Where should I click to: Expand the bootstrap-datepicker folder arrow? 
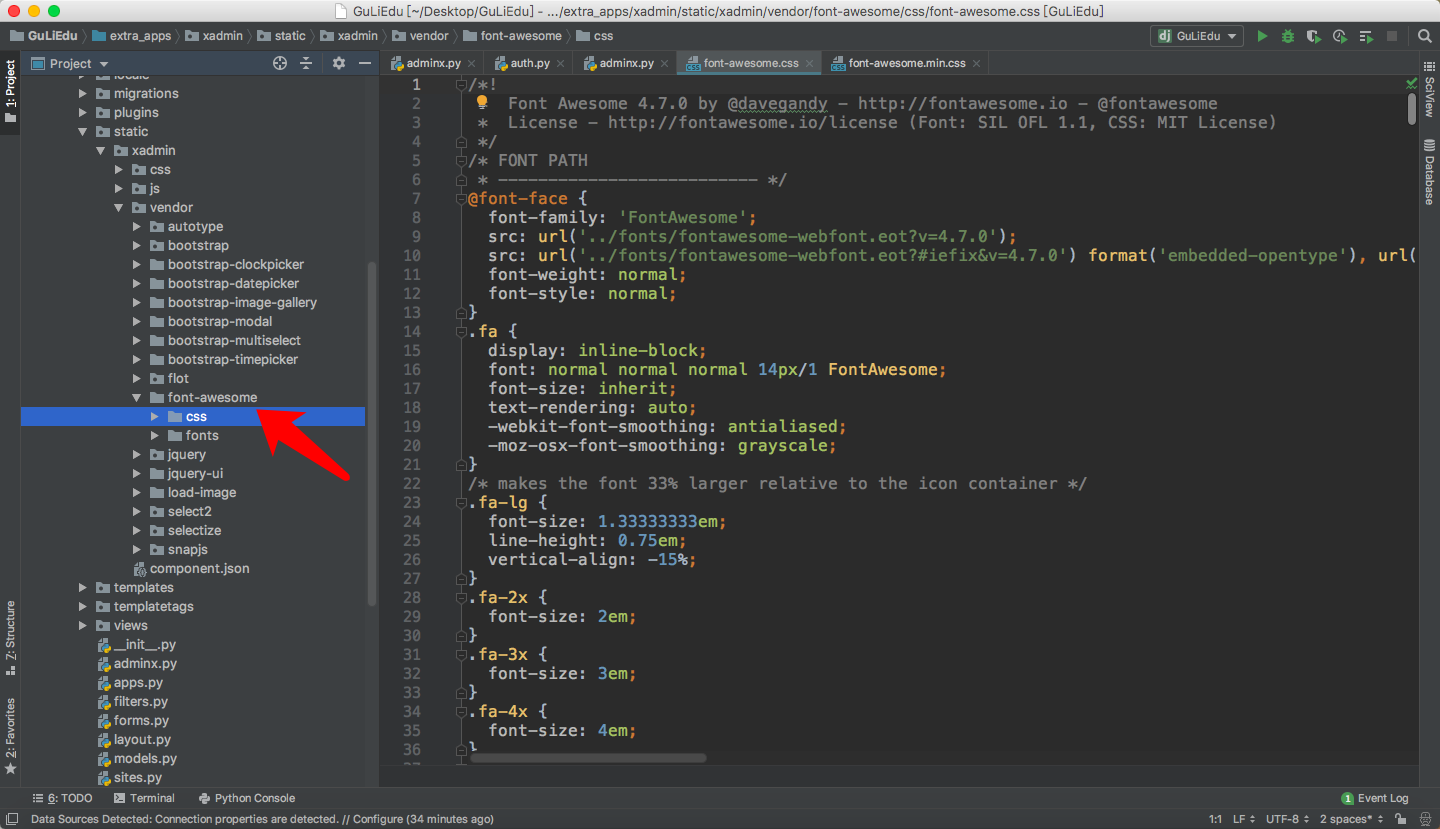click(x=137, y=283)
